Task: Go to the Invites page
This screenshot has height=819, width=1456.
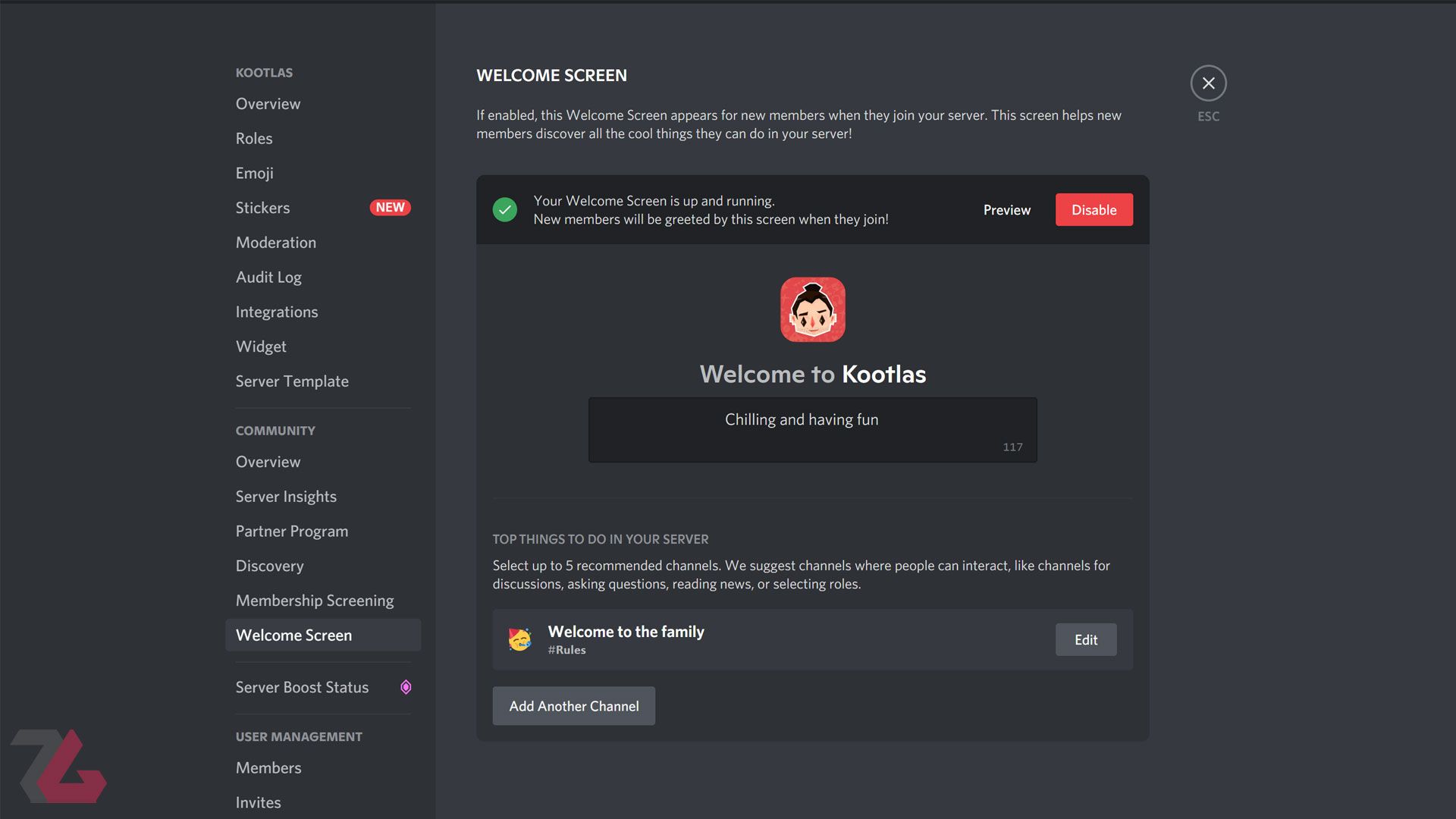Action: tap(259, 802)
